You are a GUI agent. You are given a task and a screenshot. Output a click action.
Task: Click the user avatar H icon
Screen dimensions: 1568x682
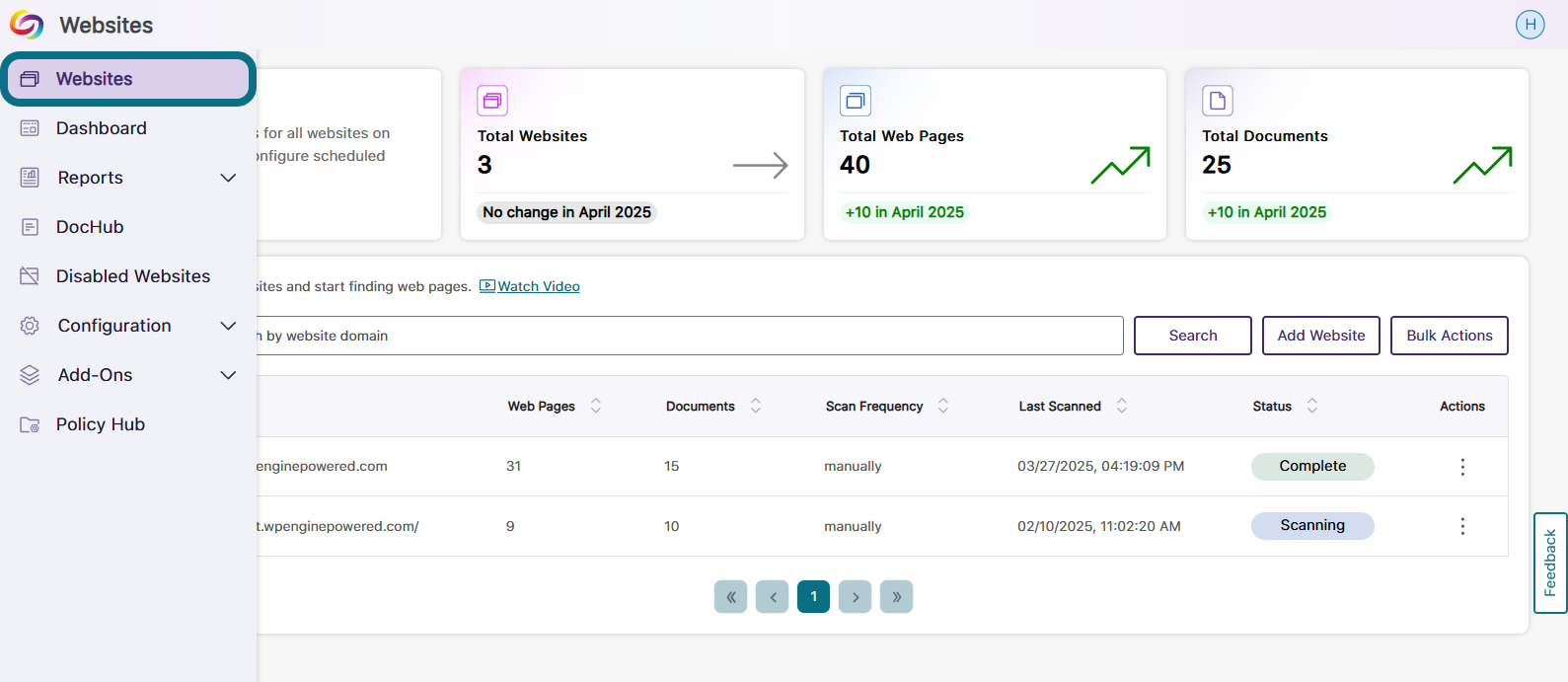[1530, 25]
